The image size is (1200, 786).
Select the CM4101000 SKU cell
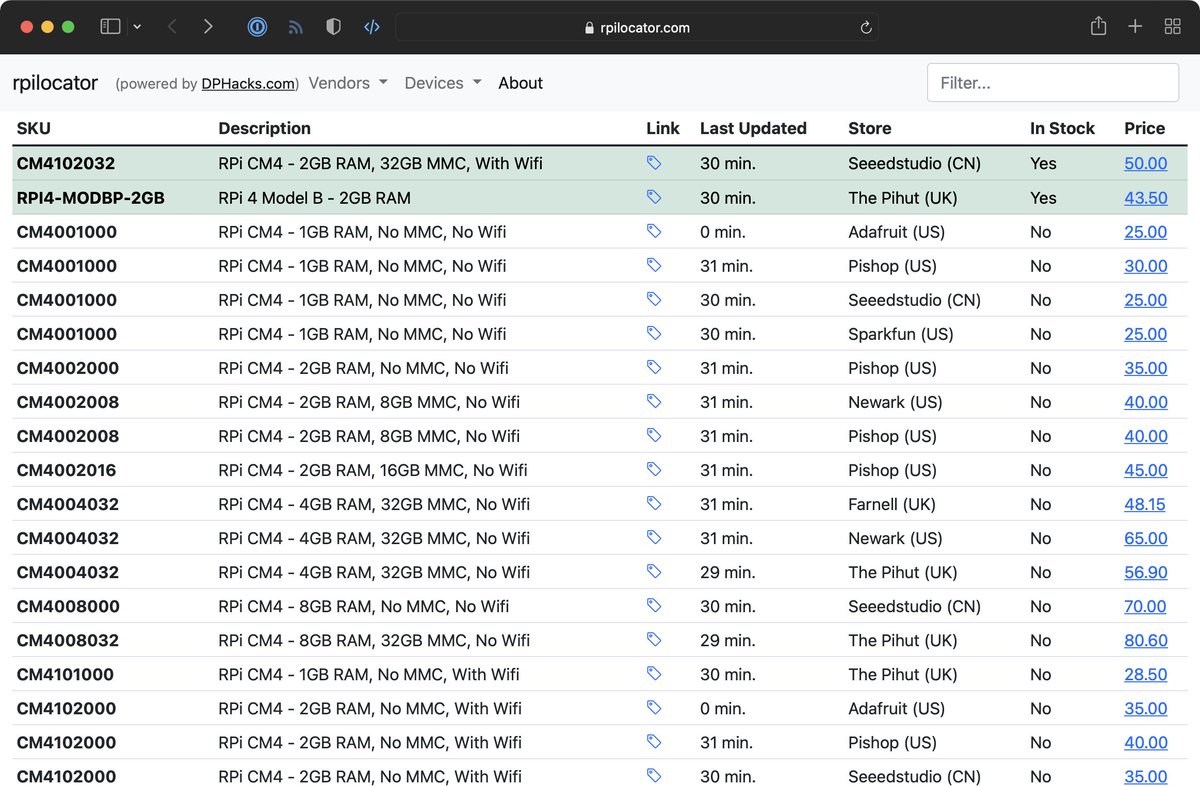tap(65, 674)
